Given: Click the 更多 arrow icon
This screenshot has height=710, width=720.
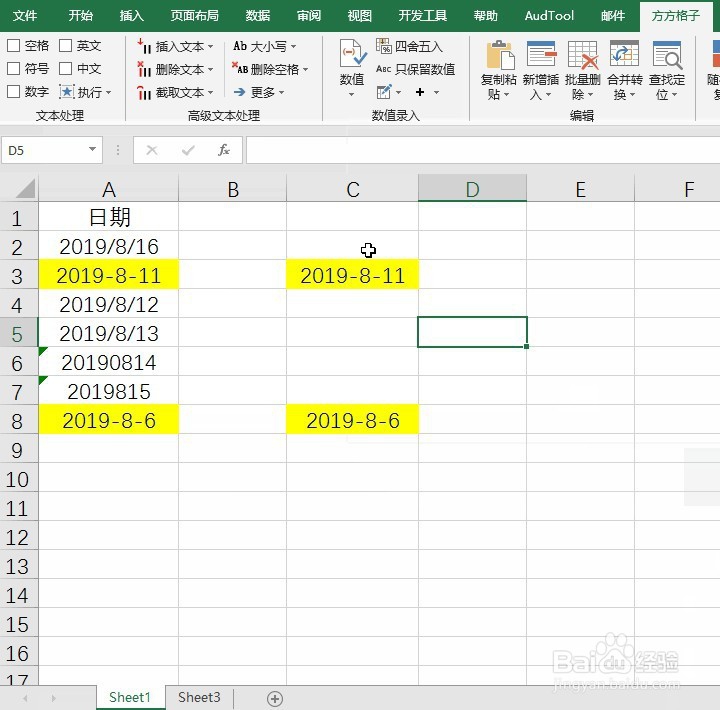Looking at the screenshot, I should [x=240, y=92].
